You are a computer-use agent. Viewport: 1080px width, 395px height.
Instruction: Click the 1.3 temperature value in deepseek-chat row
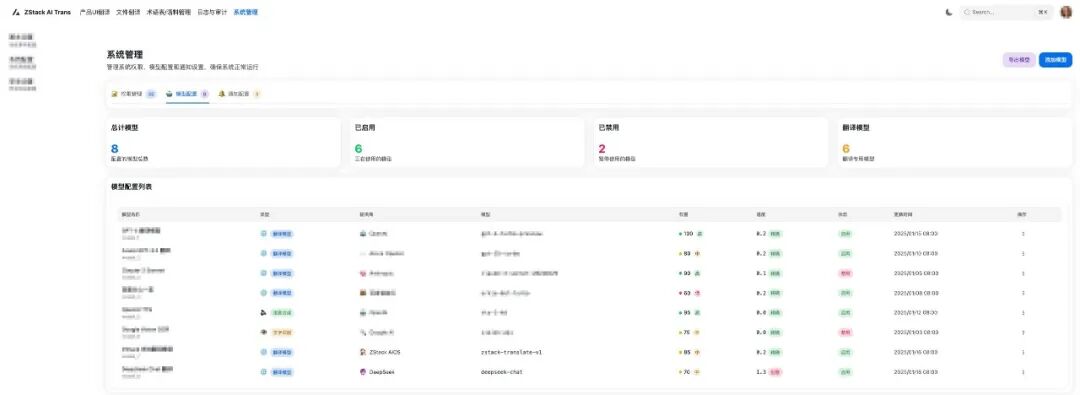760,372
